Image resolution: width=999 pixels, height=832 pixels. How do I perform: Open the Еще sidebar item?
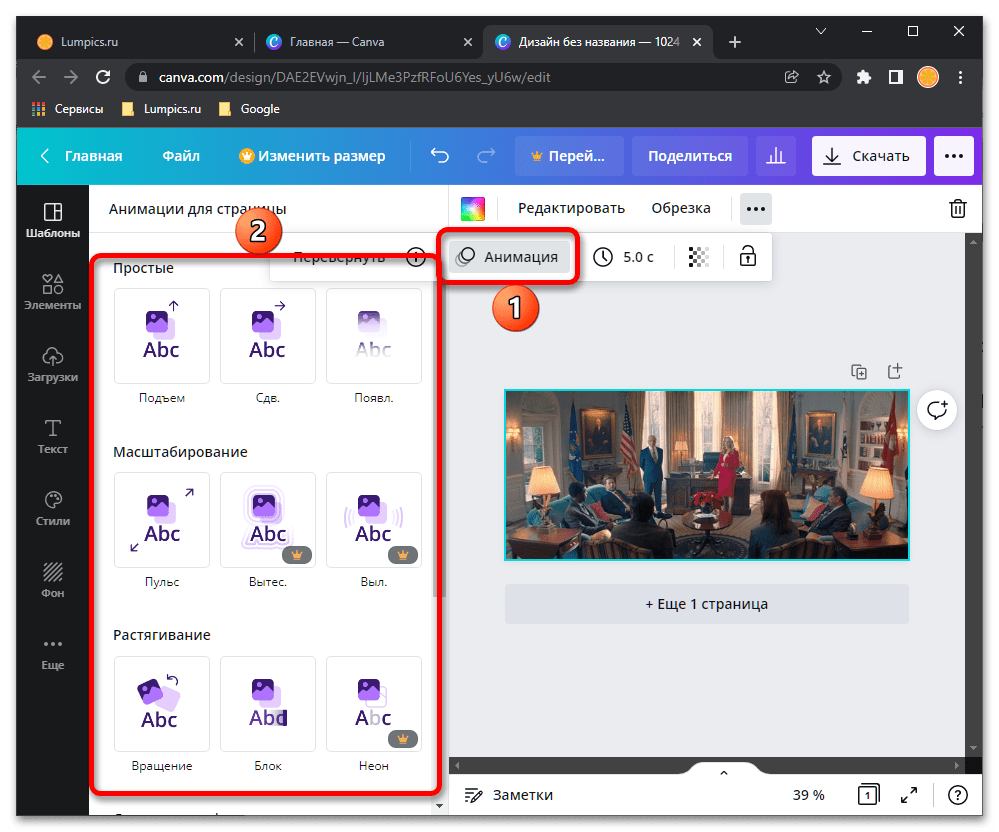52,654
